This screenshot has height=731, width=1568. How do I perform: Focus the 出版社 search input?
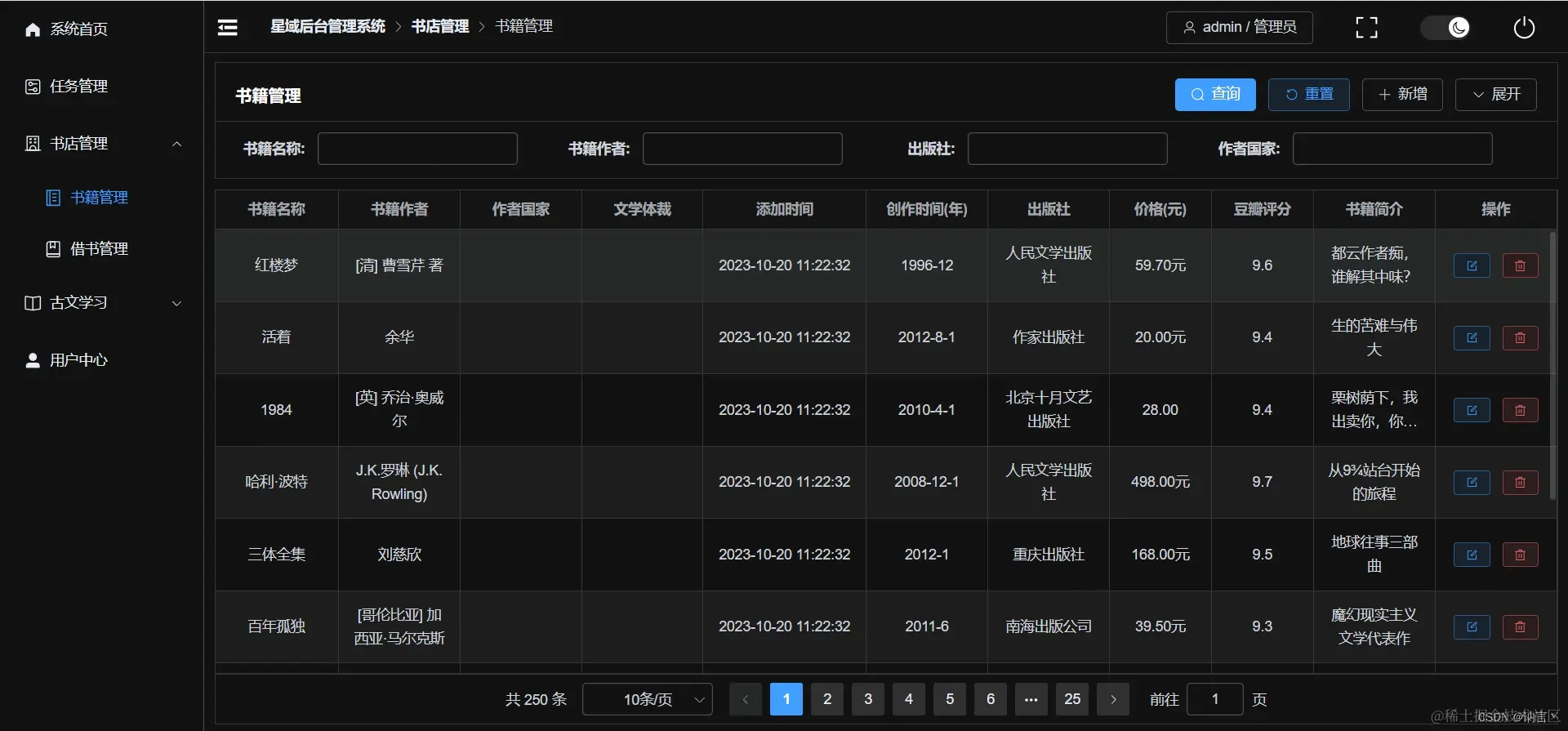(x=1067, y=149)
